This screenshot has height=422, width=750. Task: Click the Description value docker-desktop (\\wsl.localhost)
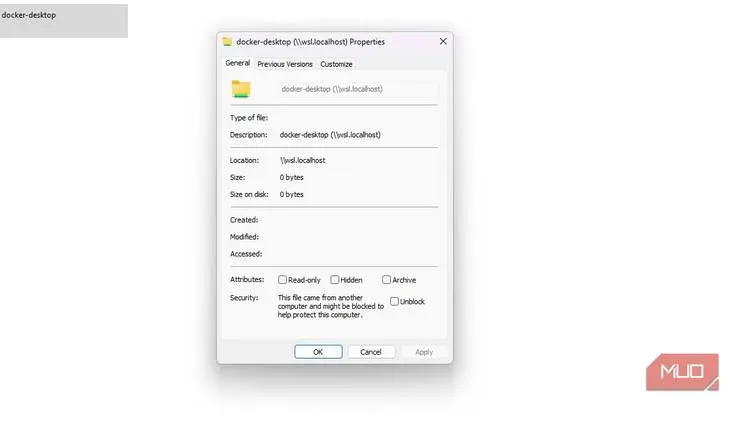(x=330, y=135)
